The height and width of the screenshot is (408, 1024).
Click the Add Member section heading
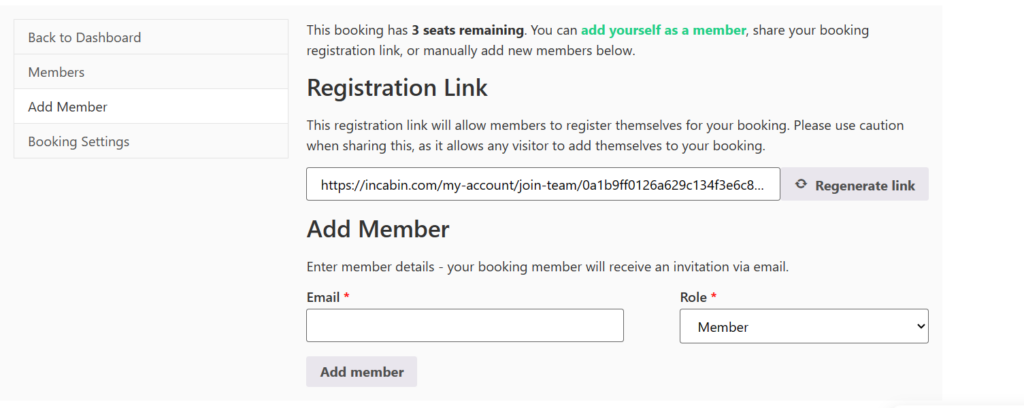click(378, 229)
